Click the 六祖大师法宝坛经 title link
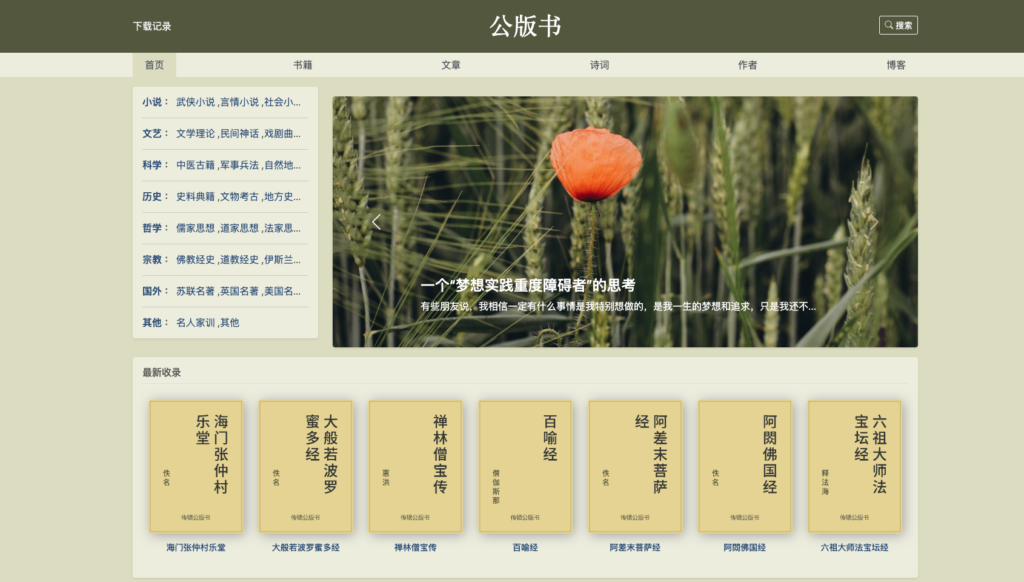 (854, 547)
